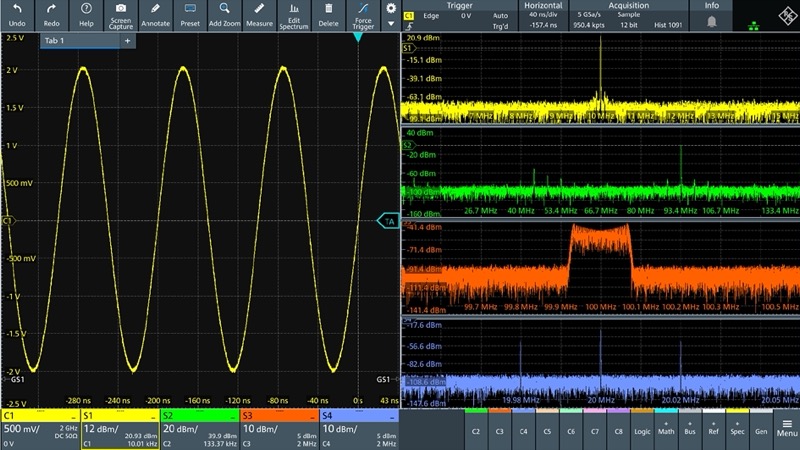Take a Screen Capture
This screenshot has width=800, height=450.
[x=121, y=14]
